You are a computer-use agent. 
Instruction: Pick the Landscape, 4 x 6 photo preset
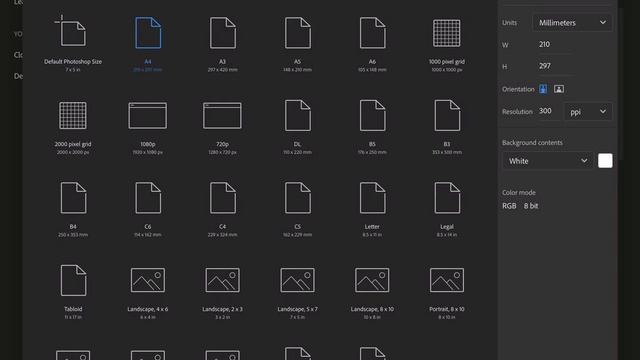click(x=148, y=293)
